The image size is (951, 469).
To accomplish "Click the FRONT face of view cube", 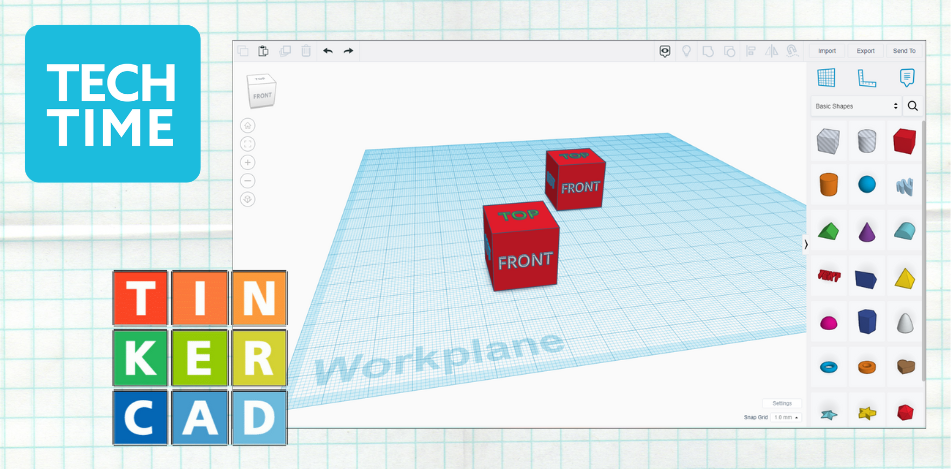I will (x=263, y=96).
